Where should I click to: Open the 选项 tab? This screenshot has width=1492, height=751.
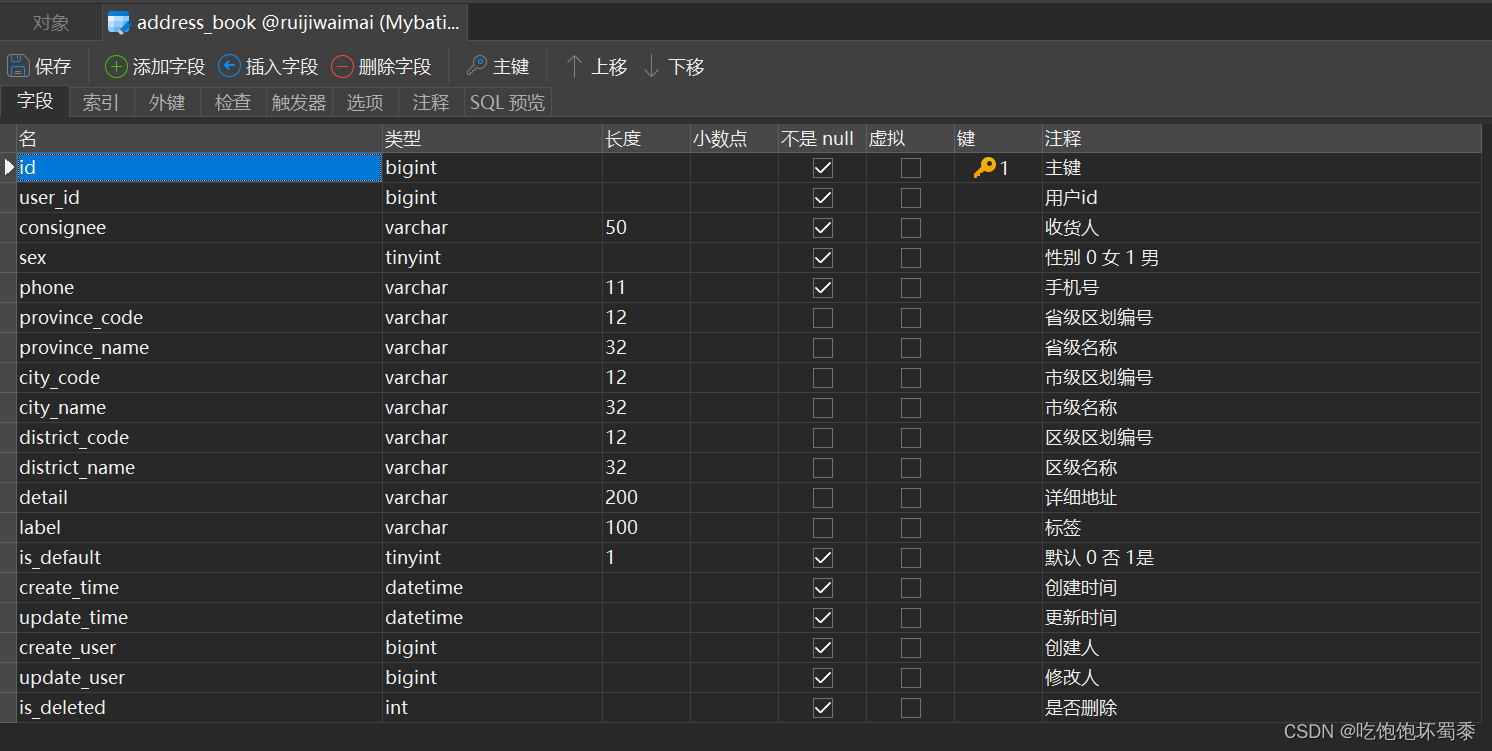tap(365, 102)
